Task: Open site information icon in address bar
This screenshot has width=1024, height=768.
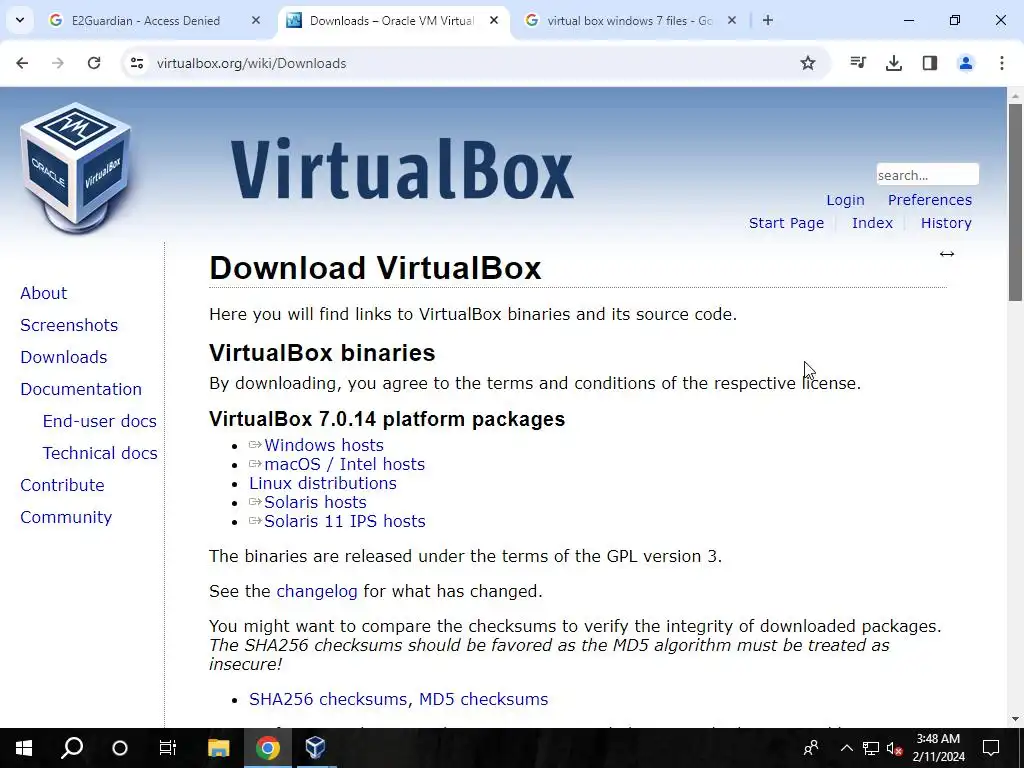Action: tap(136, 63)
